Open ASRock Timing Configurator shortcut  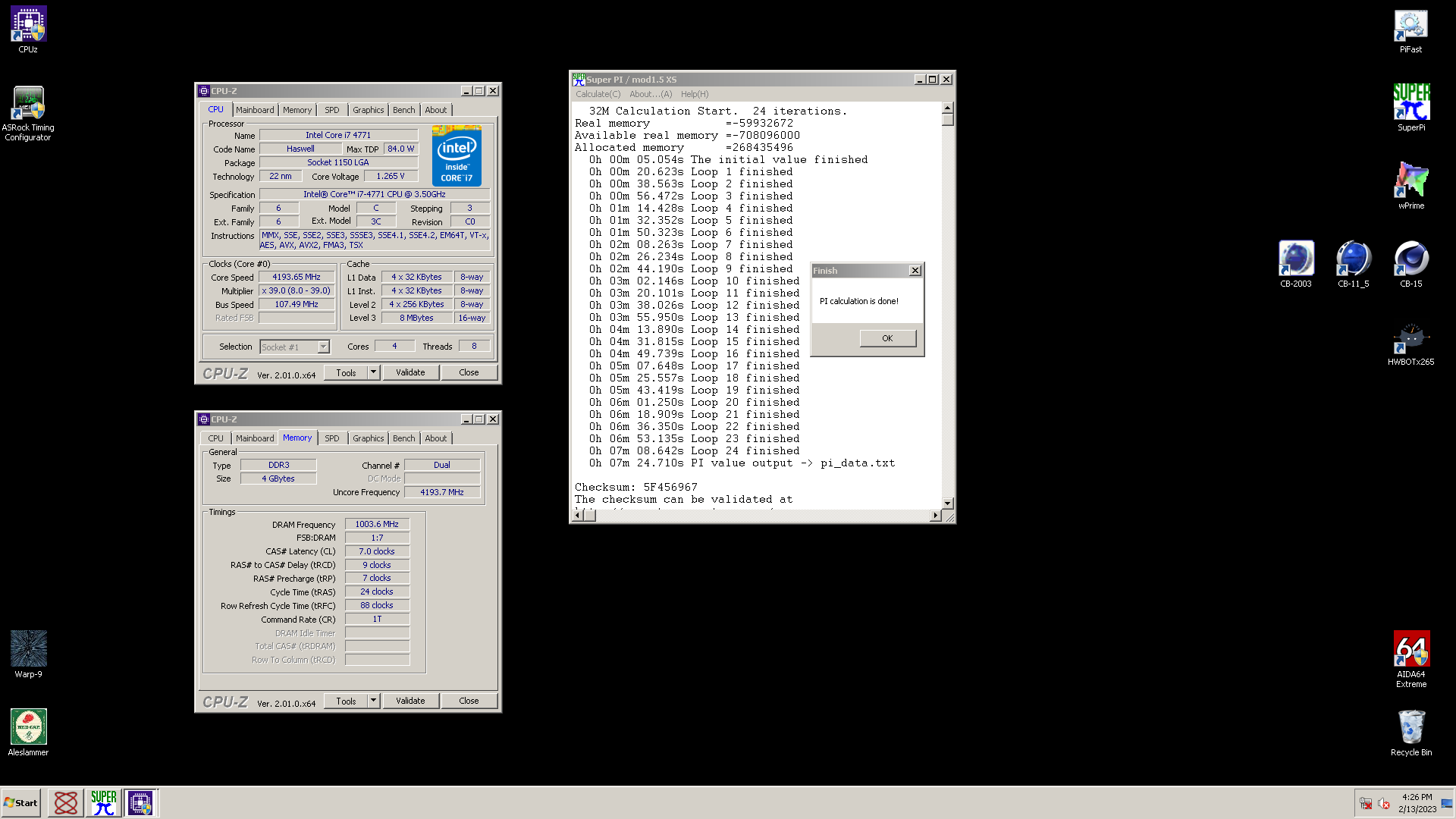click(x=28, y=114)
